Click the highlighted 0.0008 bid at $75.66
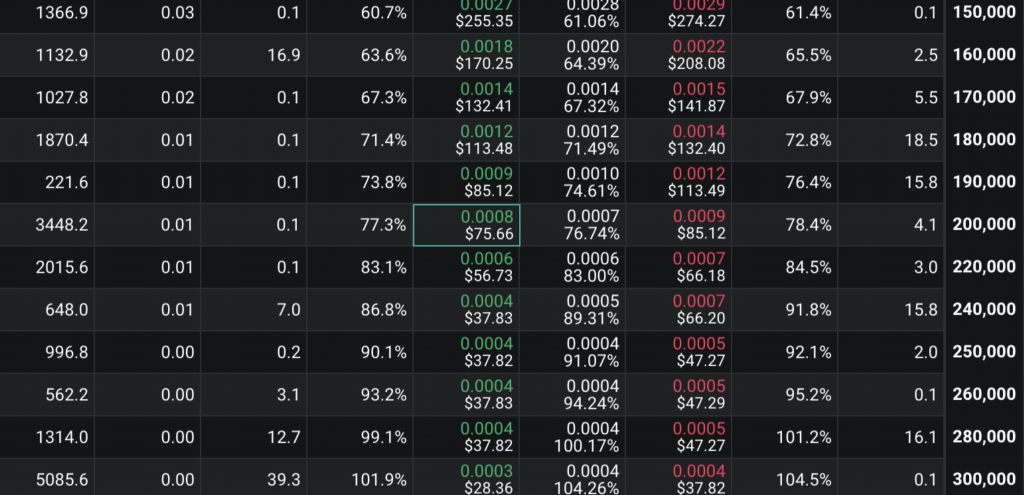This screenshot has width=1024, height=495. click(x=466, y=225)
